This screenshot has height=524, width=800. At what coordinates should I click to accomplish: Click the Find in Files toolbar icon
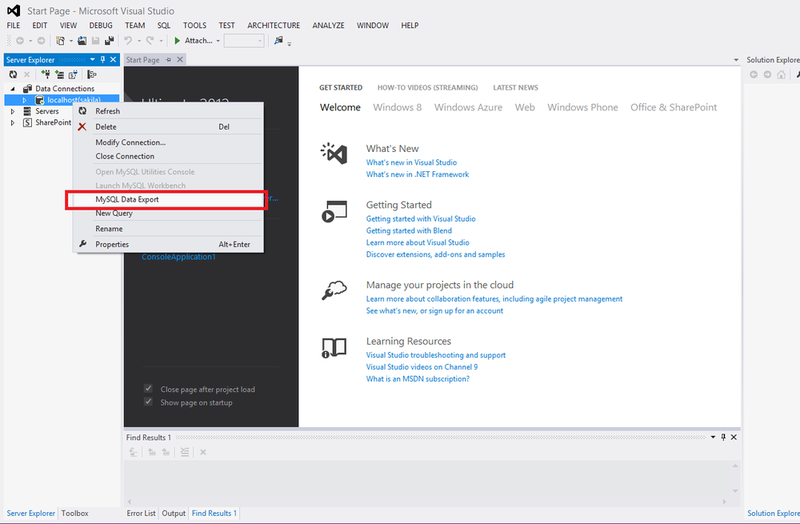pos(278,41)
